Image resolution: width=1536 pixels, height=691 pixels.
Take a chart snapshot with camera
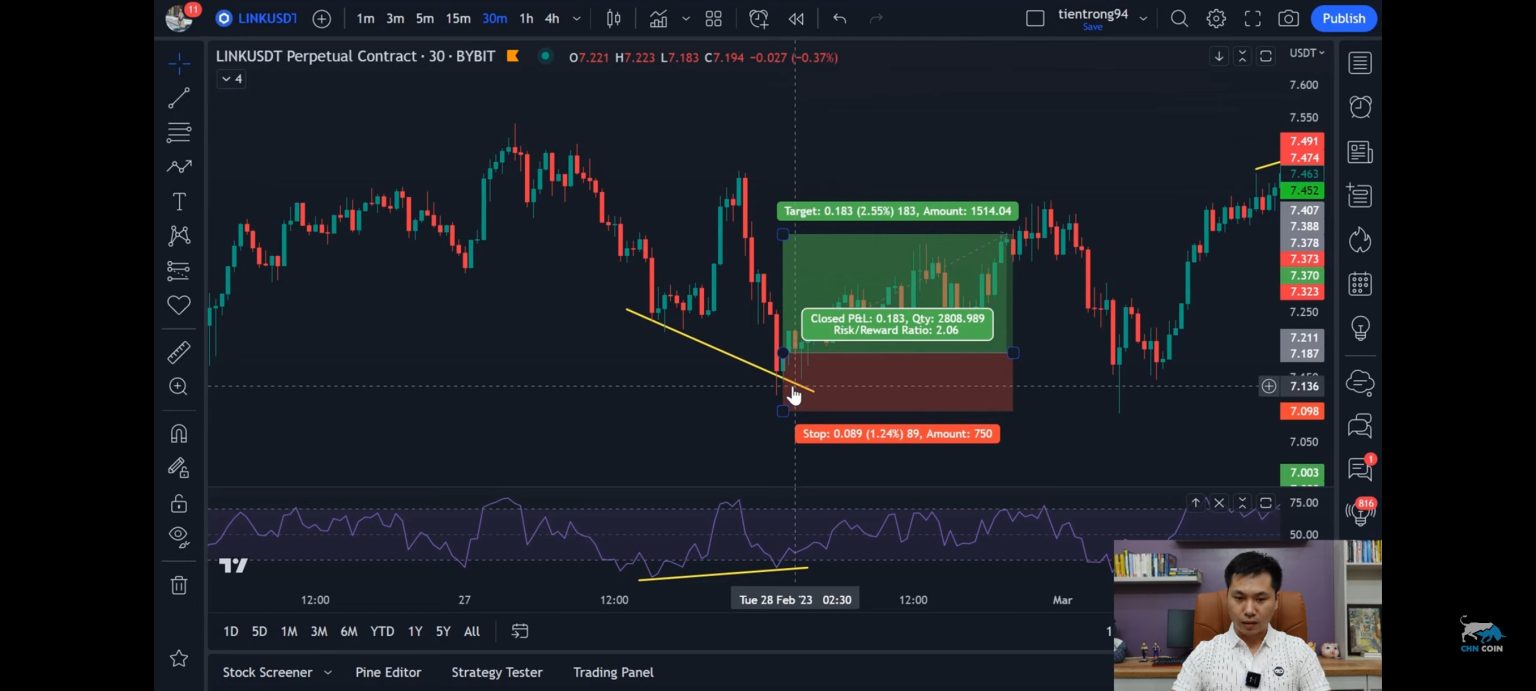point(1289,18)
